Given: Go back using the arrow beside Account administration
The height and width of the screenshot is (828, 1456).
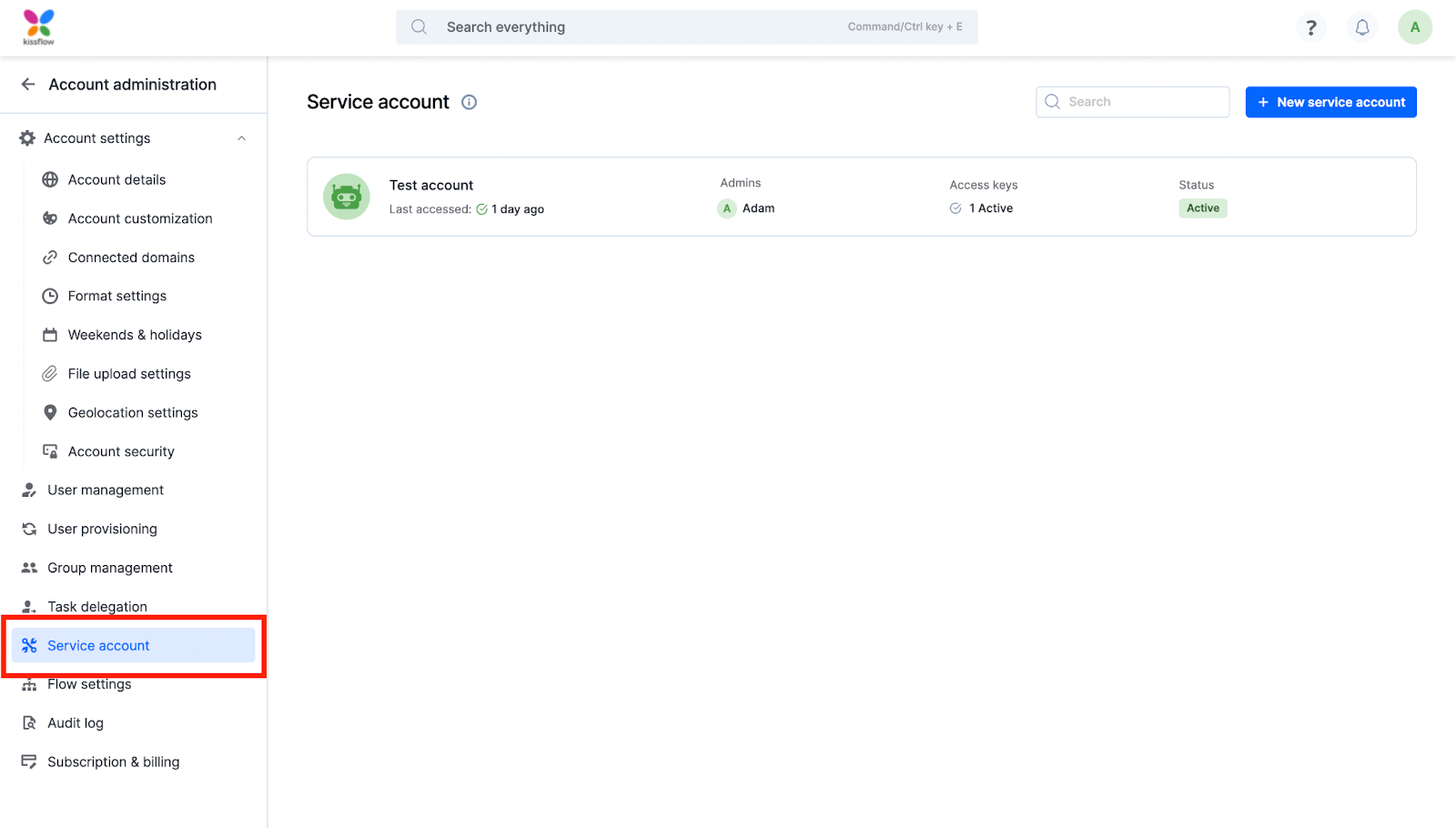Looking at the screenshot, I should (x=28, y=85).
